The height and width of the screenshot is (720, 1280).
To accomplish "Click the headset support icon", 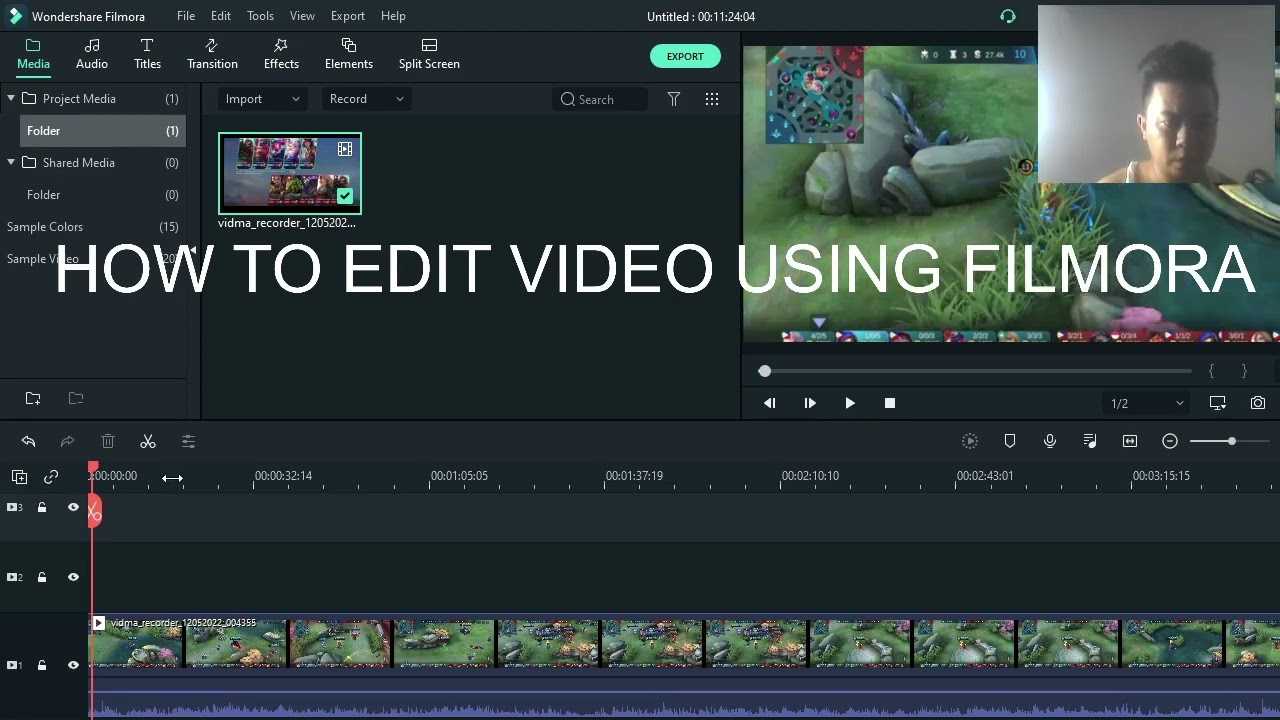I will (x=1008, y=16).
